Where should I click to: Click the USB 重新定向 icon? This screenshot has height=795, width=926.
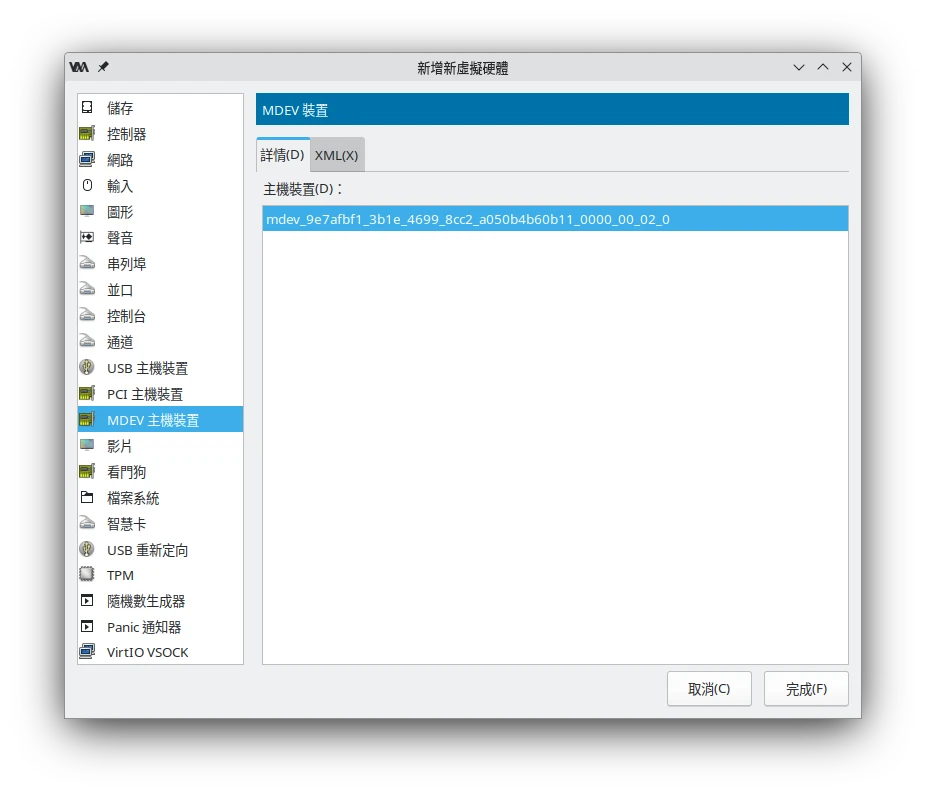click(x=87, y=549)
